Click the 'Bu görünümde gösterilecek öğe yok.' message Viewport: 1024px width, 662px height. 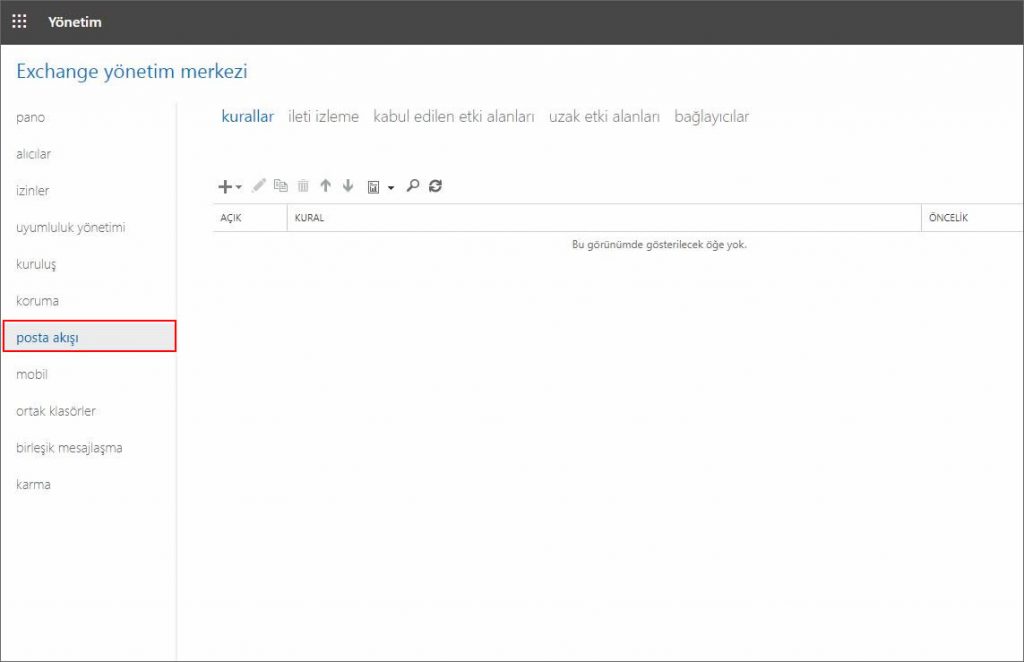point(659,245)
